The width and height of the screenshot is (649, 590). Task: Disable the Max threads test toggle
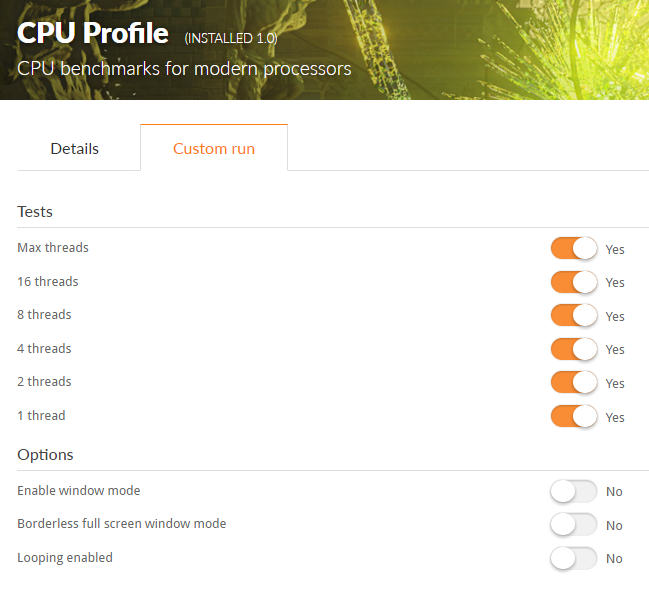pyautogui.click(x=574, y=248)
